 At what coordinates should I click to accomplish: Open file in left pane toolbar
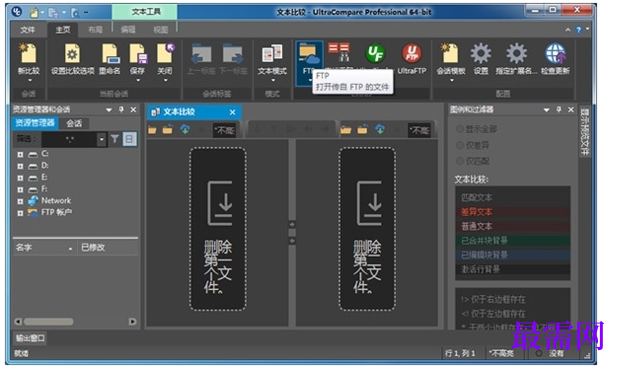pyautogui.click(x=152, y=129)
